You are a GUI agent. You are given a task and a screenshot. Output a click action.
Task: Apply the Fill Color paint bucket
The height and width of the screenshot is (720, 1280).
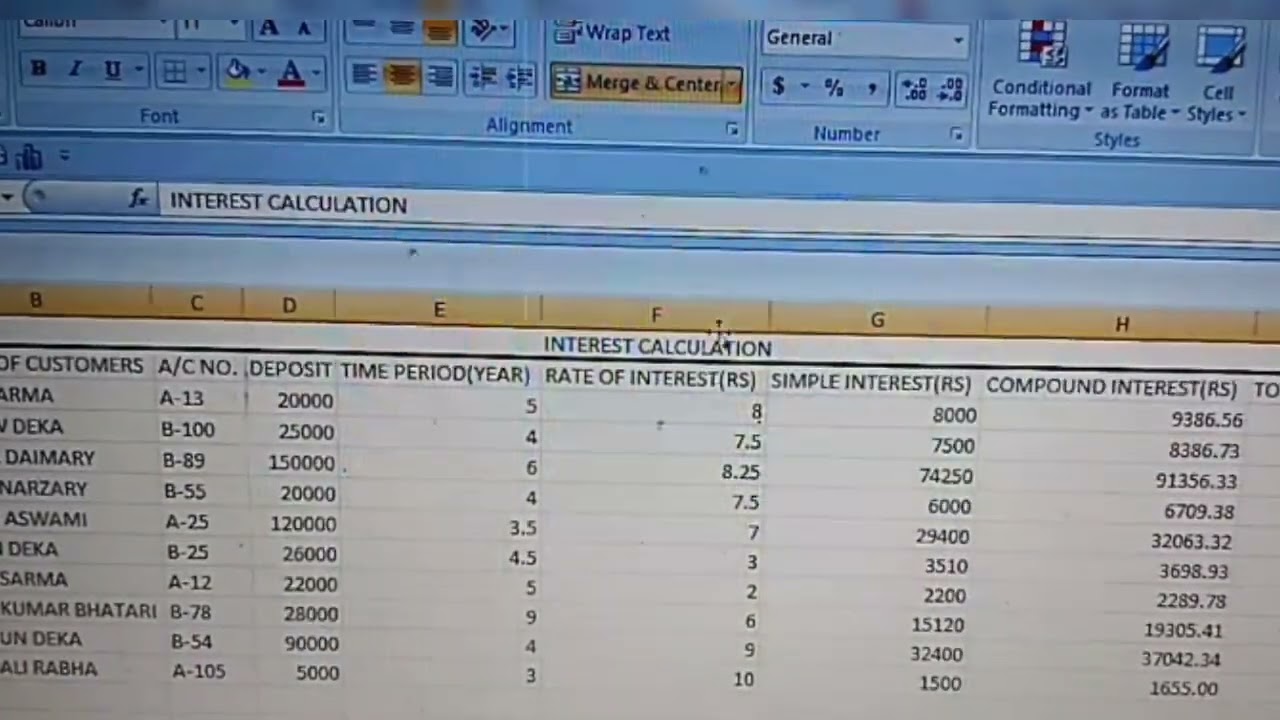[x=238, y=72]
